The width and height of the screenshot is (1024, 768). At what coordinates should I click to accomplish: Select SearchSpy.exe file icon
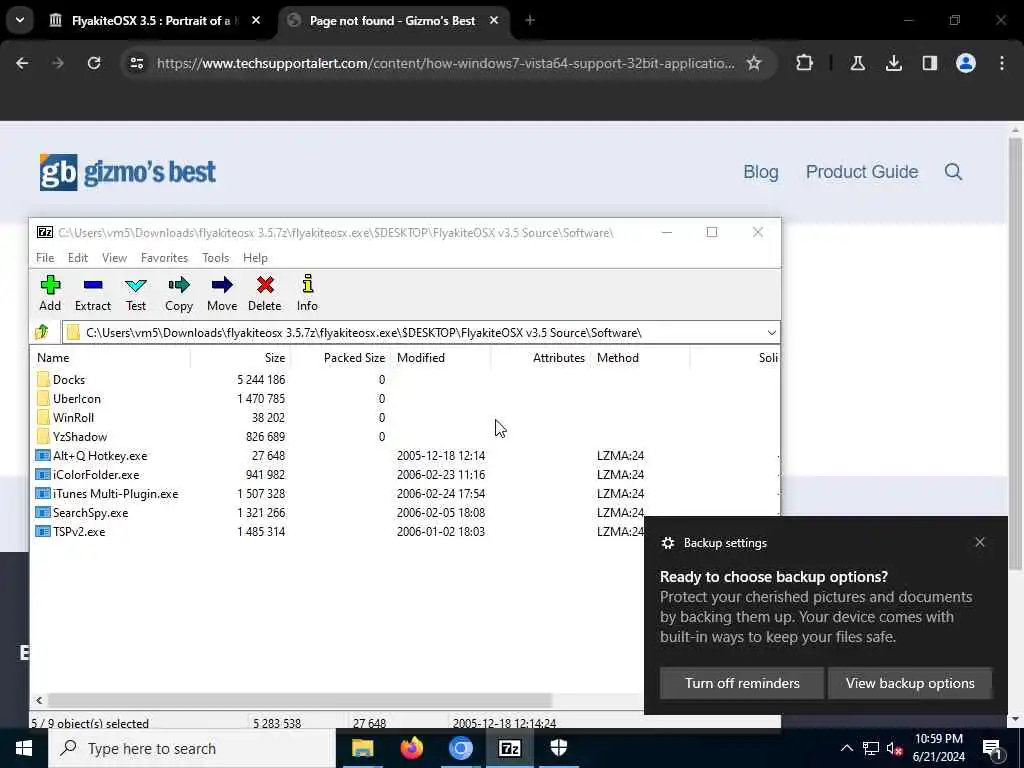[x=43, y=512]
